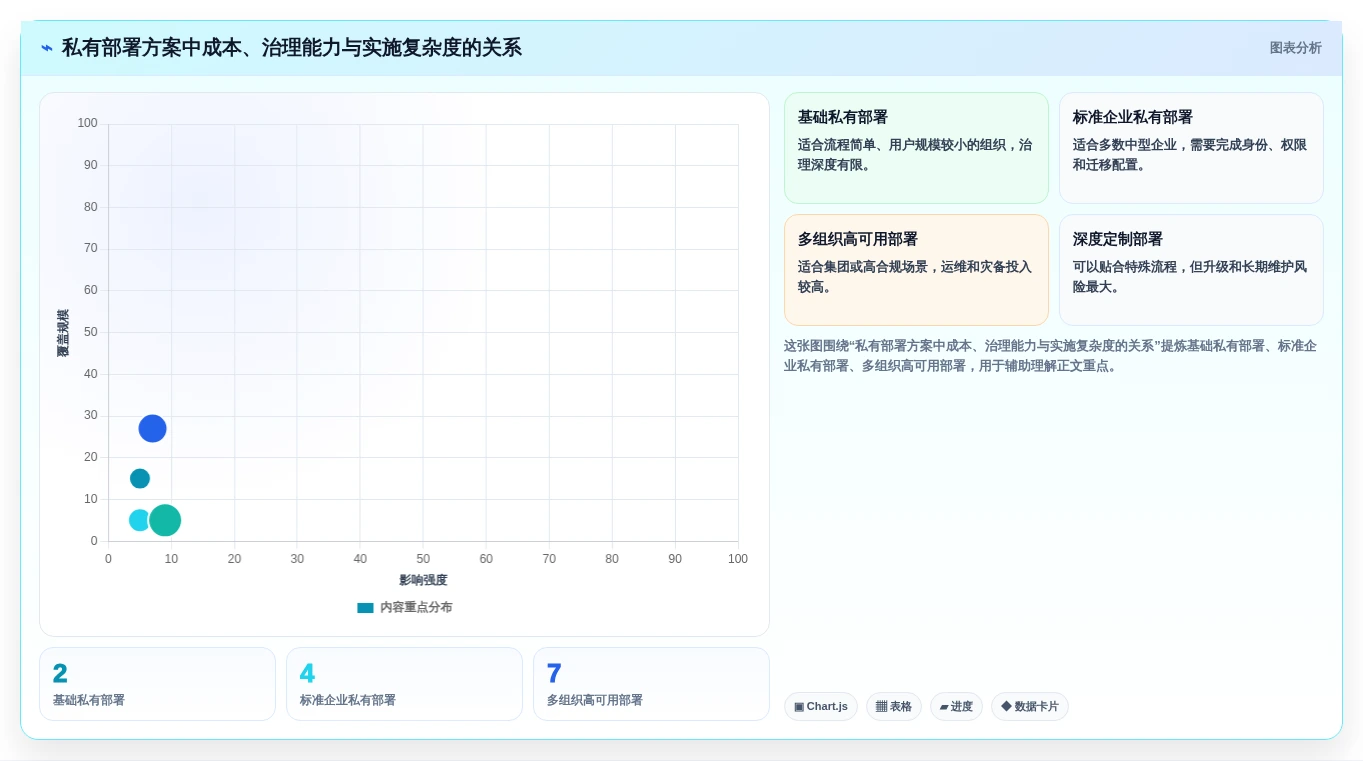Open the 深度定制部署 description card
This screenshot has height=761, width=1363.
pyautogui.click(x=1191, y=270)
